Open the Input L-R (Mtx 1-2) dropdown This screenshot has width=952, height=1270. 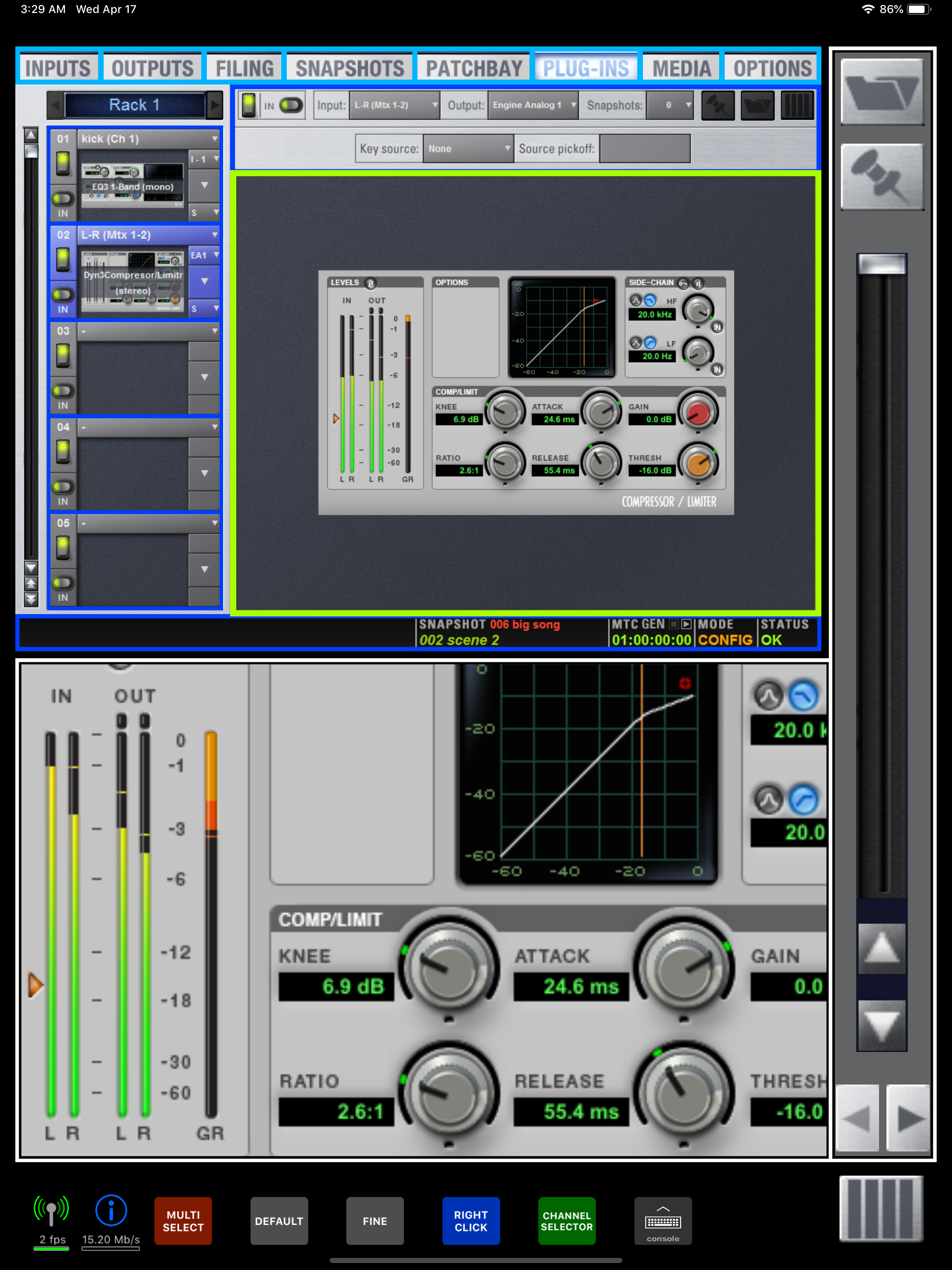pos(395,105)
